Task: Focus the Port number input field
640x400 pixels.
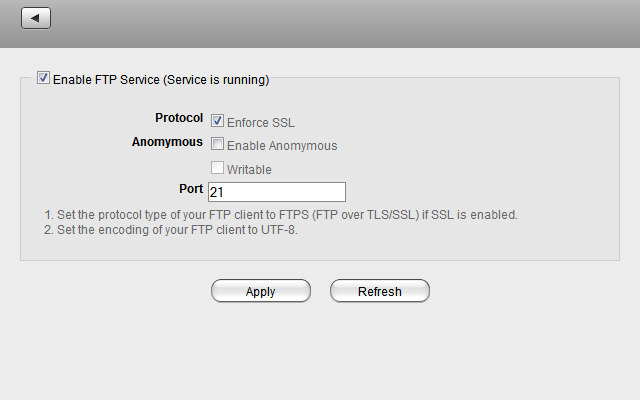Action: (x=276, y=191)
